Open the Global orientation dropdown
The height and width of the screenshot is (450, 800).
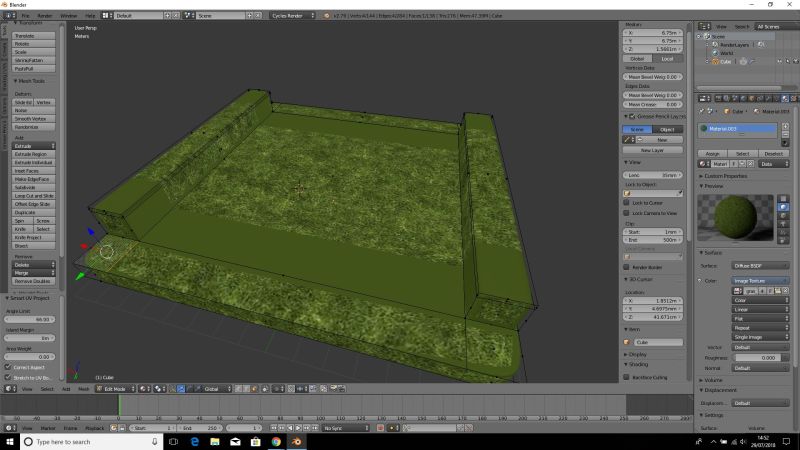pos(217,389)
